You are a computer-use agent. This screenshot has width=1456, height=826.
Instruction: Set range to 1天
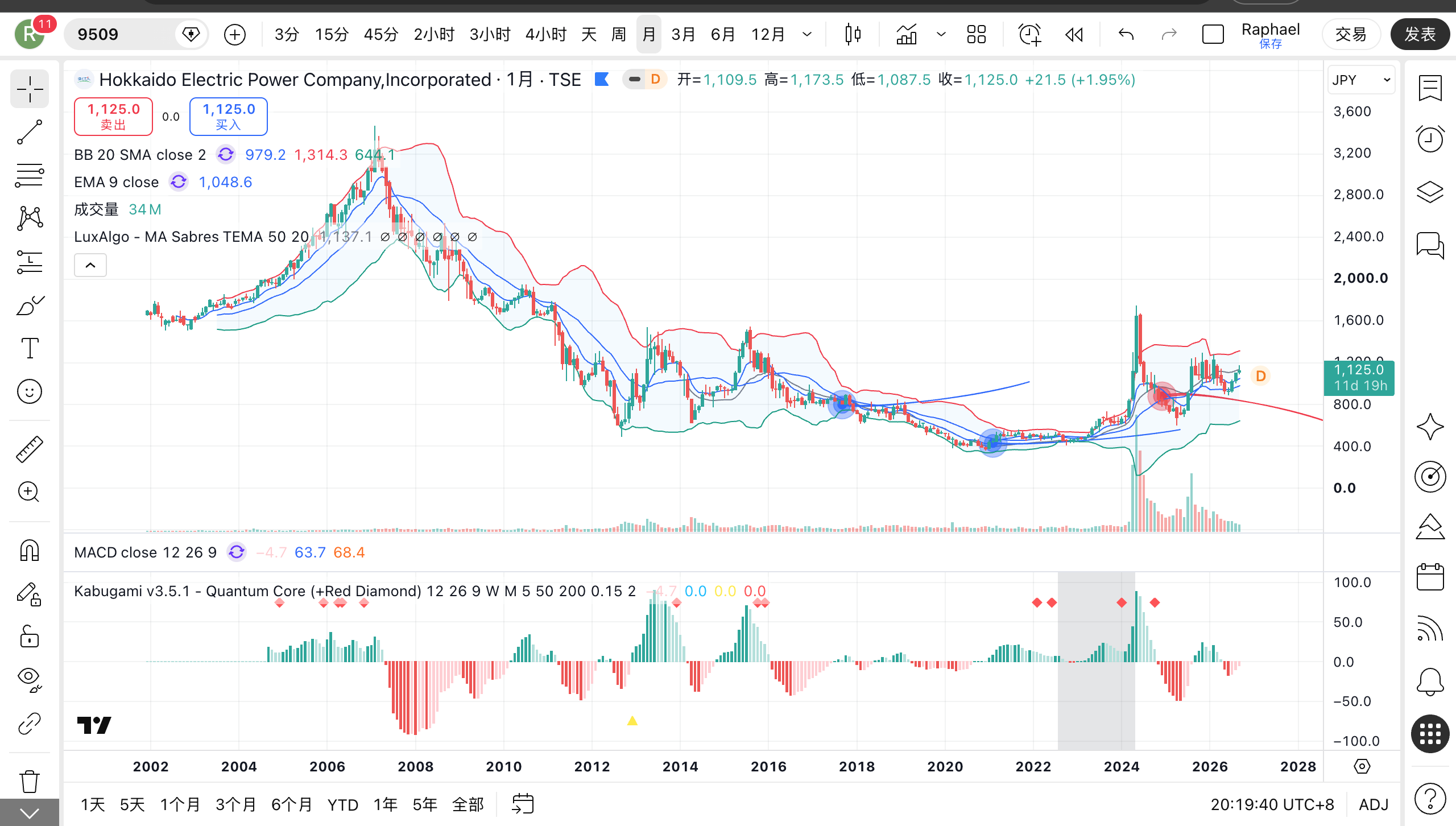tap(93, 804)
